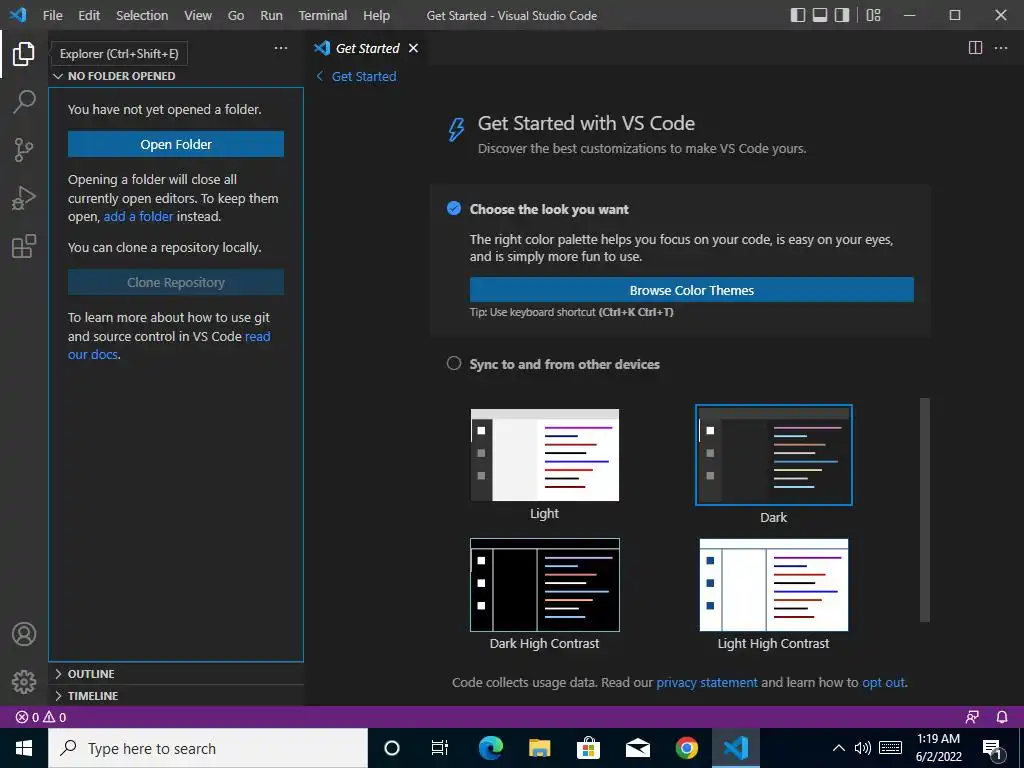1024x768 pixels.
Task: Click Browse Color Themes button
Action: click(692, 290)
